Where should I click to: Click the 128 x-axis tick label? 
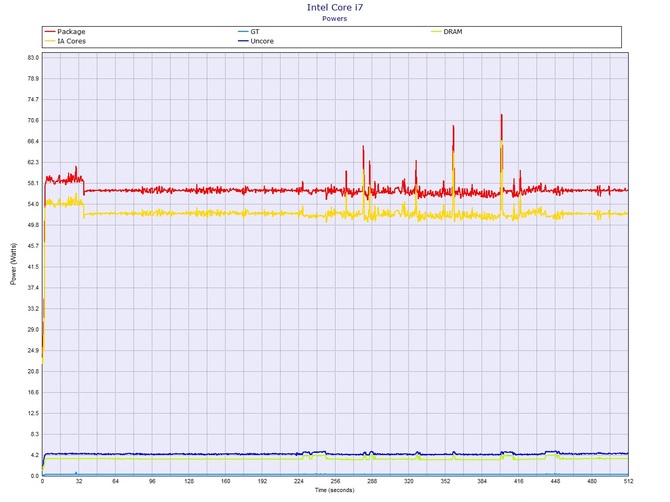[189, 481]
